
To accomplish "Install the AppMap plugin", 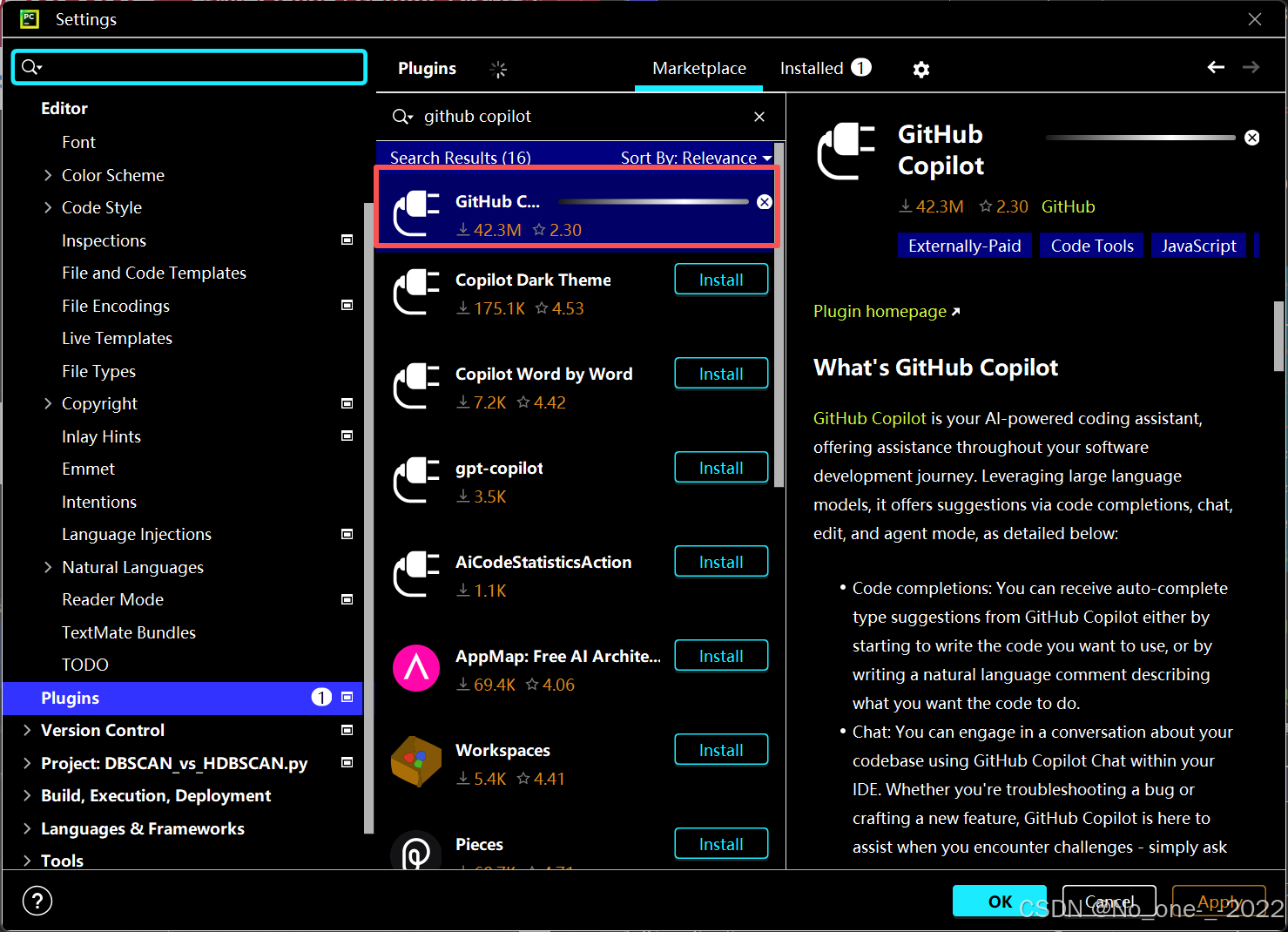I will pyautogui.click(x=721, y=656).
